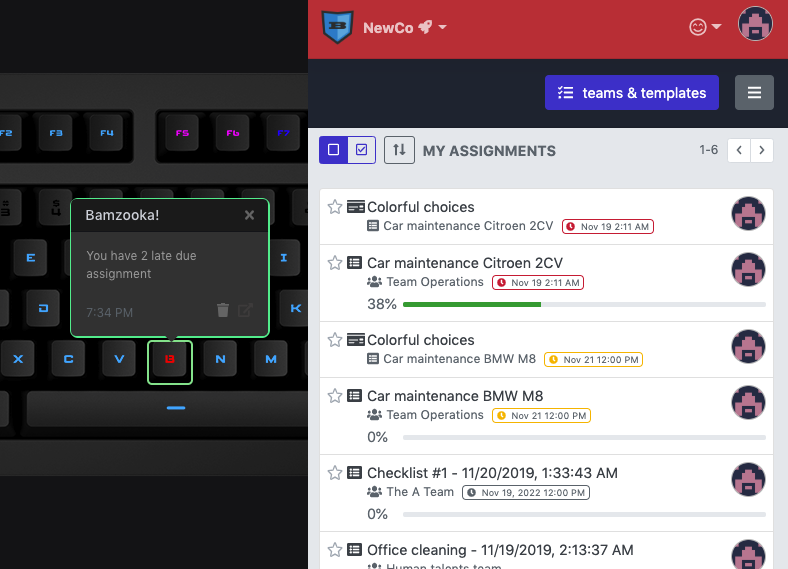
Task: Open the hamburger menu button
Action: [x=754, y=92]
